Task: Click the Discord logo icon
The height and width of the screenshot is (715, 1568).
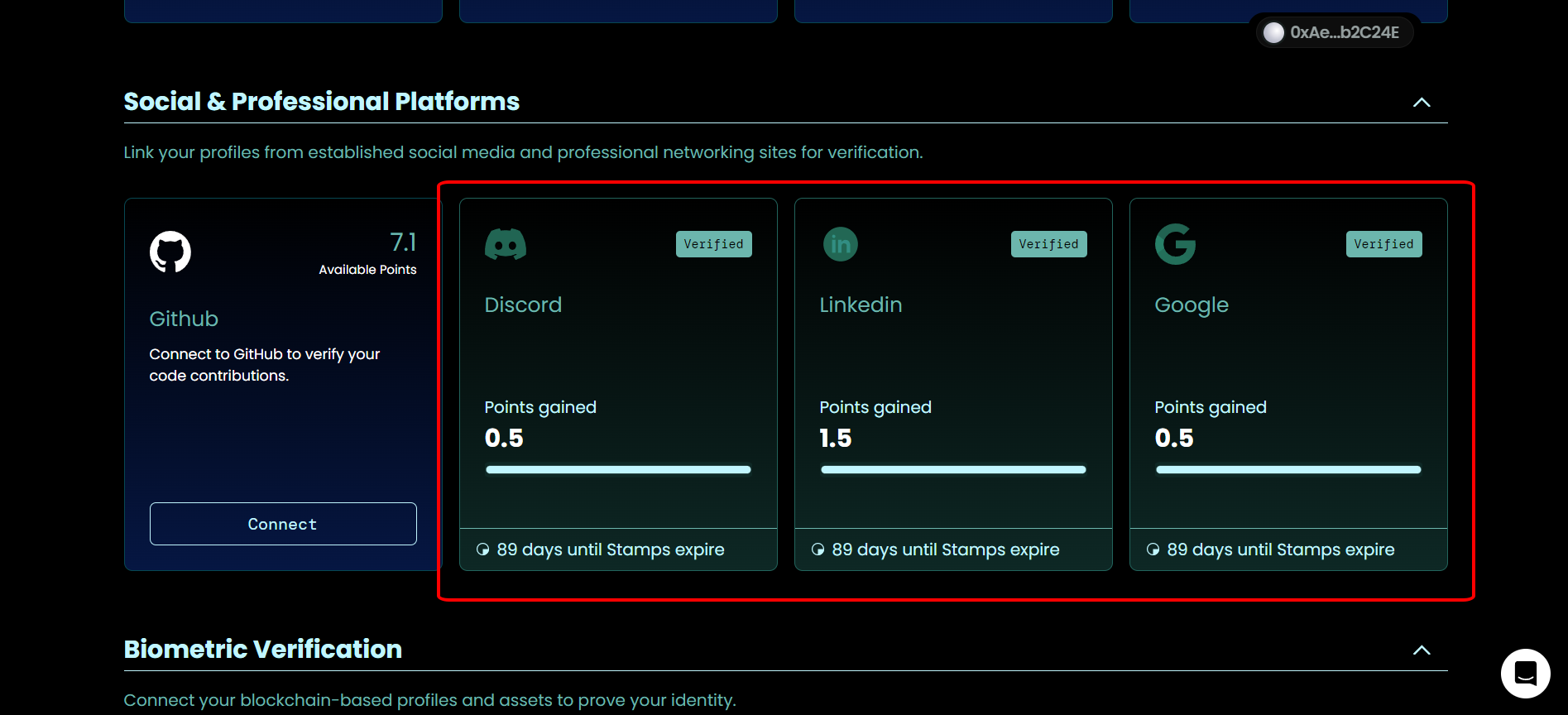Action: point(506,244)
